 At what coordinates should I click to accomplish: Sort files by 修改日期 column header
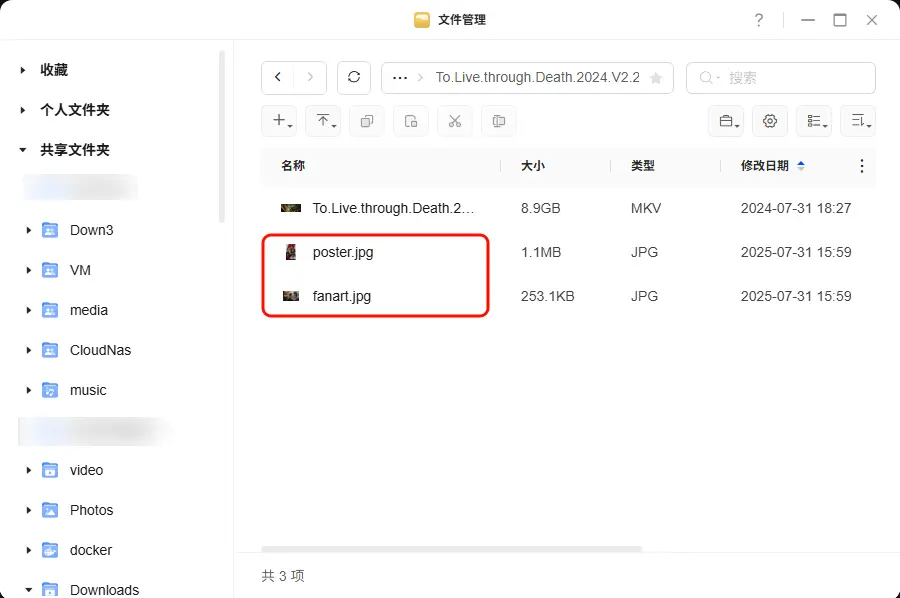pyautogui.click(x=765, y=166)
